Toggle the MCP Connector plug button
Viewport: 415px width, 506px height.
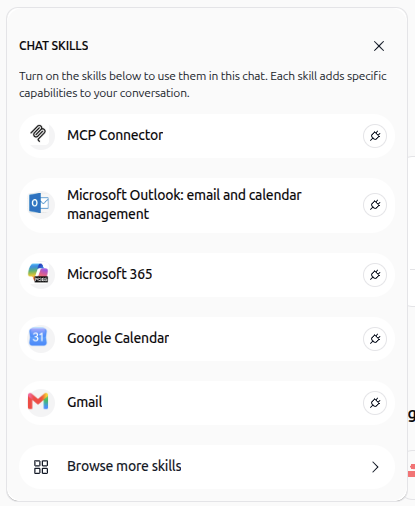pos(375,136)
